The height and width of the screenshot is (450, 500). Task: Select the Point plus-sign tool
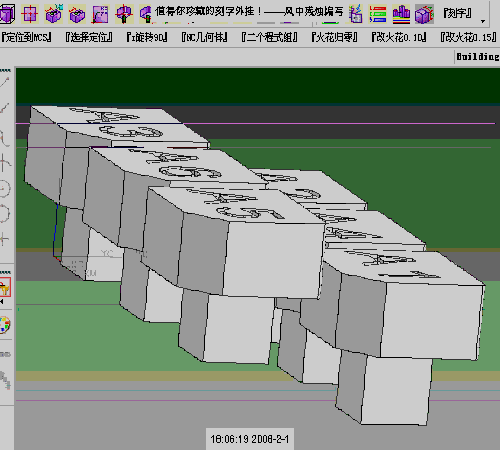coord(4,239)
